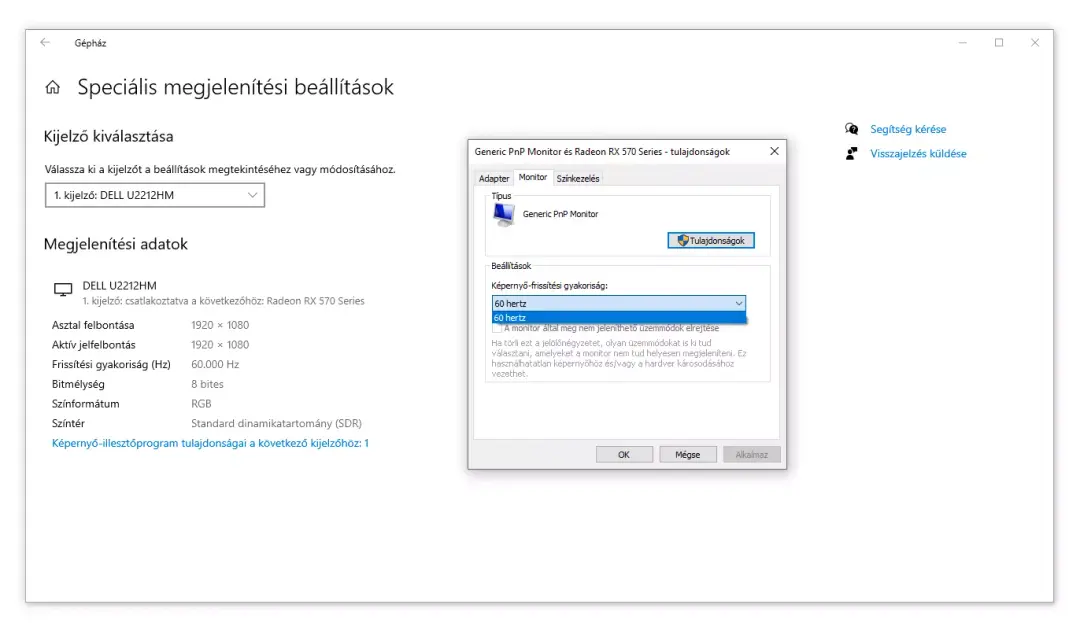Viewport: 1080px width, 623px height.
Task: Open the 1. kijelző: DELL U2212HM dropdown
Action: coord(155,196)
